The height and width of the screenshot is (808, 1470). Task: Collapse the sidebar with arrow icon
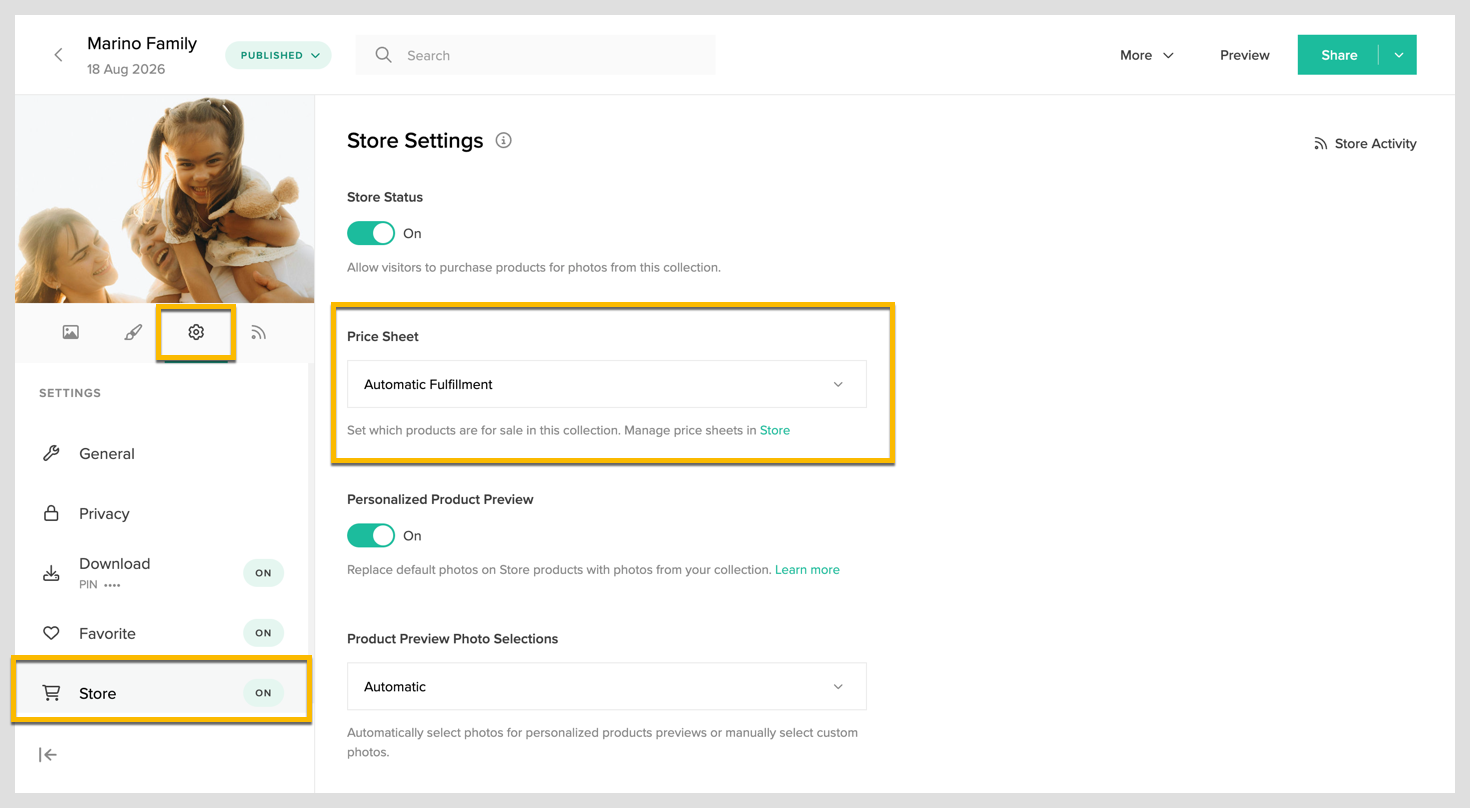(x=48, y=755)
